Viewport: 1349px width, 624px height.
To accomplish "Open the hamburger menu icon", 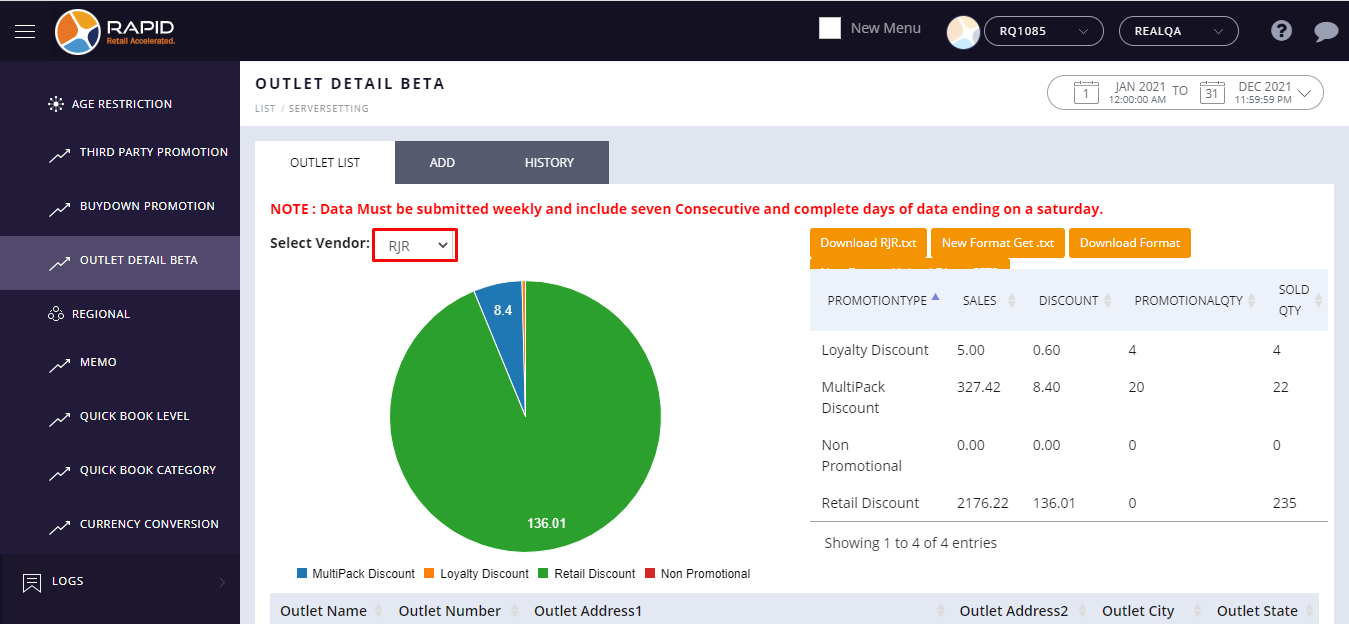I will coord(25,31).
